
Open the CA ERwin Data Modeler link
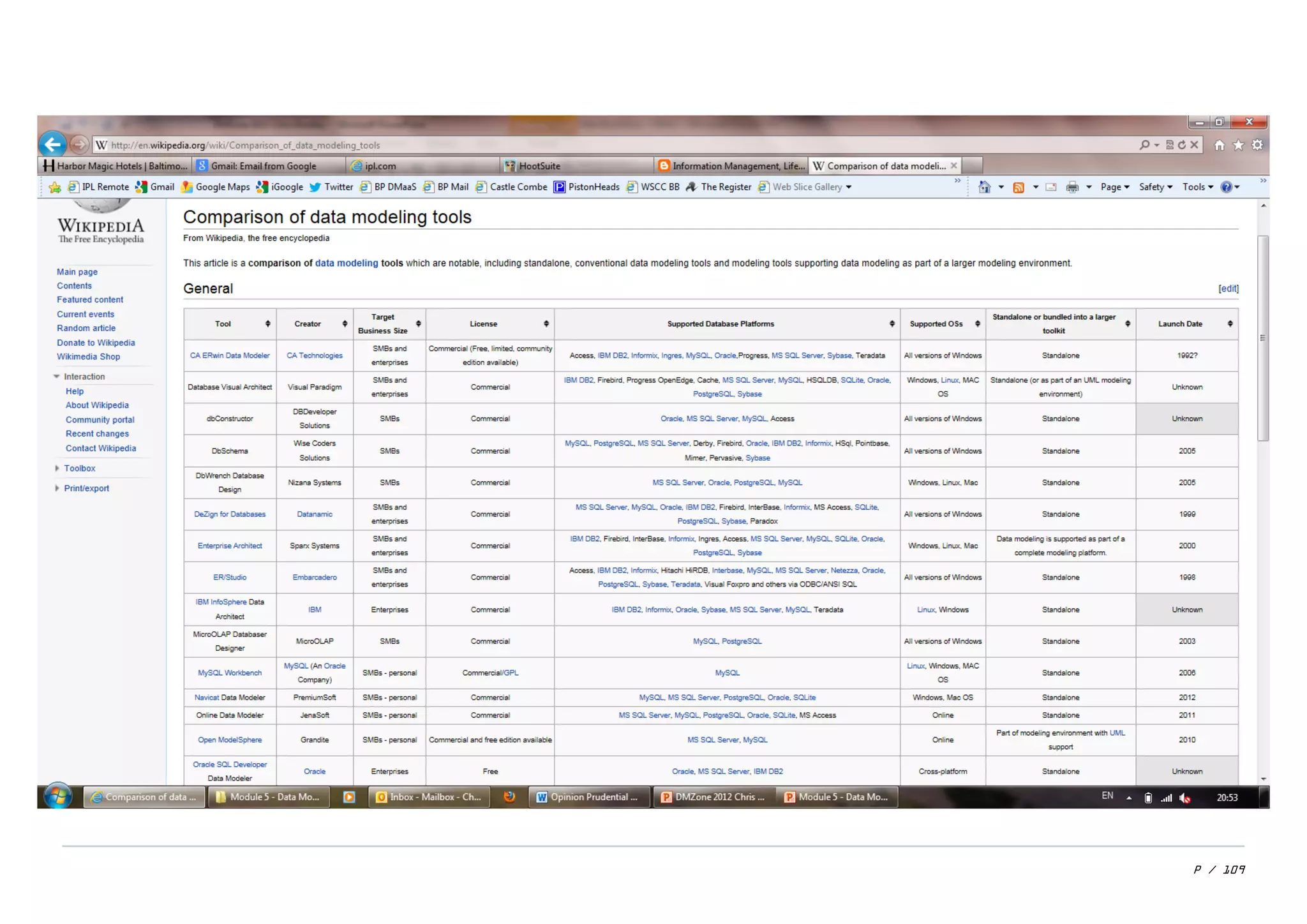pos(230,355)
